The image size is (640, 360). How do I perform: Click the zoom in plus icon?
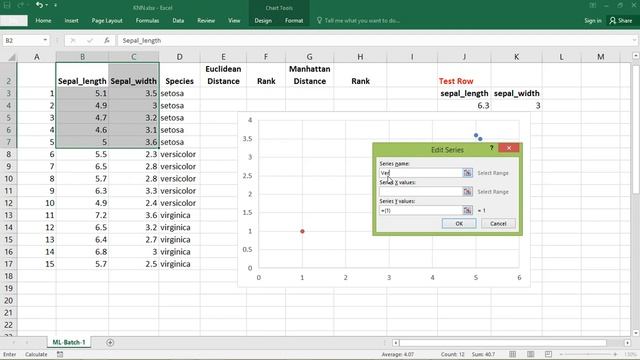(x=615, y=354)
